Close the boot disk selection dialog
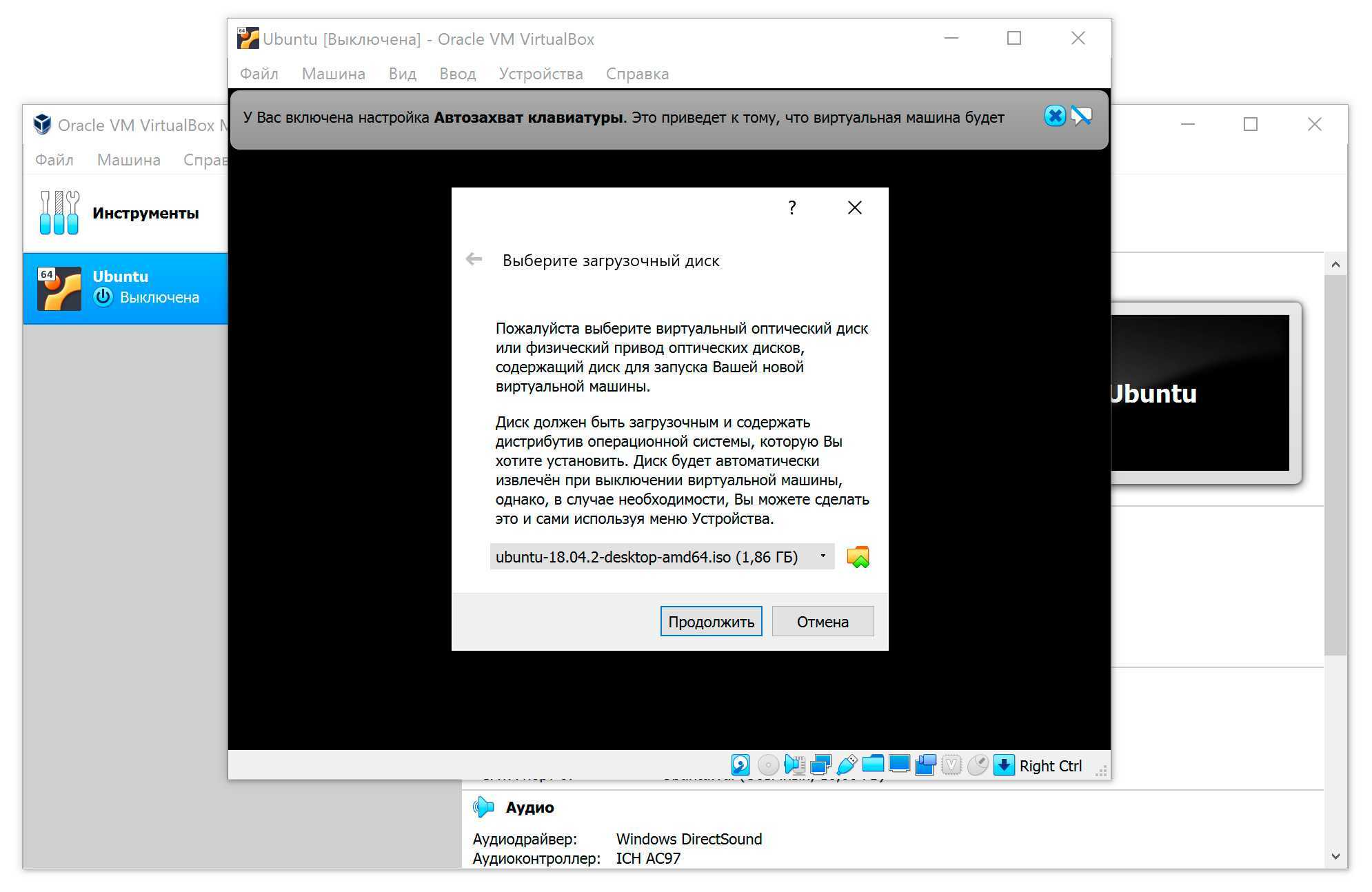This screenshot has width=1372, height=892. (855, 207)
